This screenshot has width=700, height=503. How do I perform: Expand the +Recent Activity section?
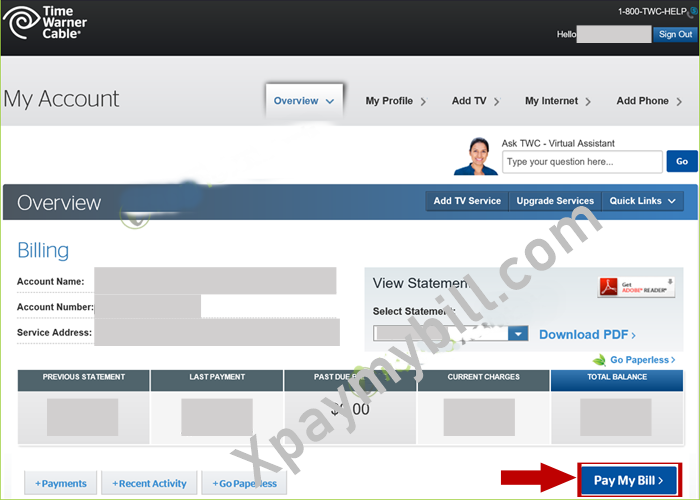tap(149, 483)
